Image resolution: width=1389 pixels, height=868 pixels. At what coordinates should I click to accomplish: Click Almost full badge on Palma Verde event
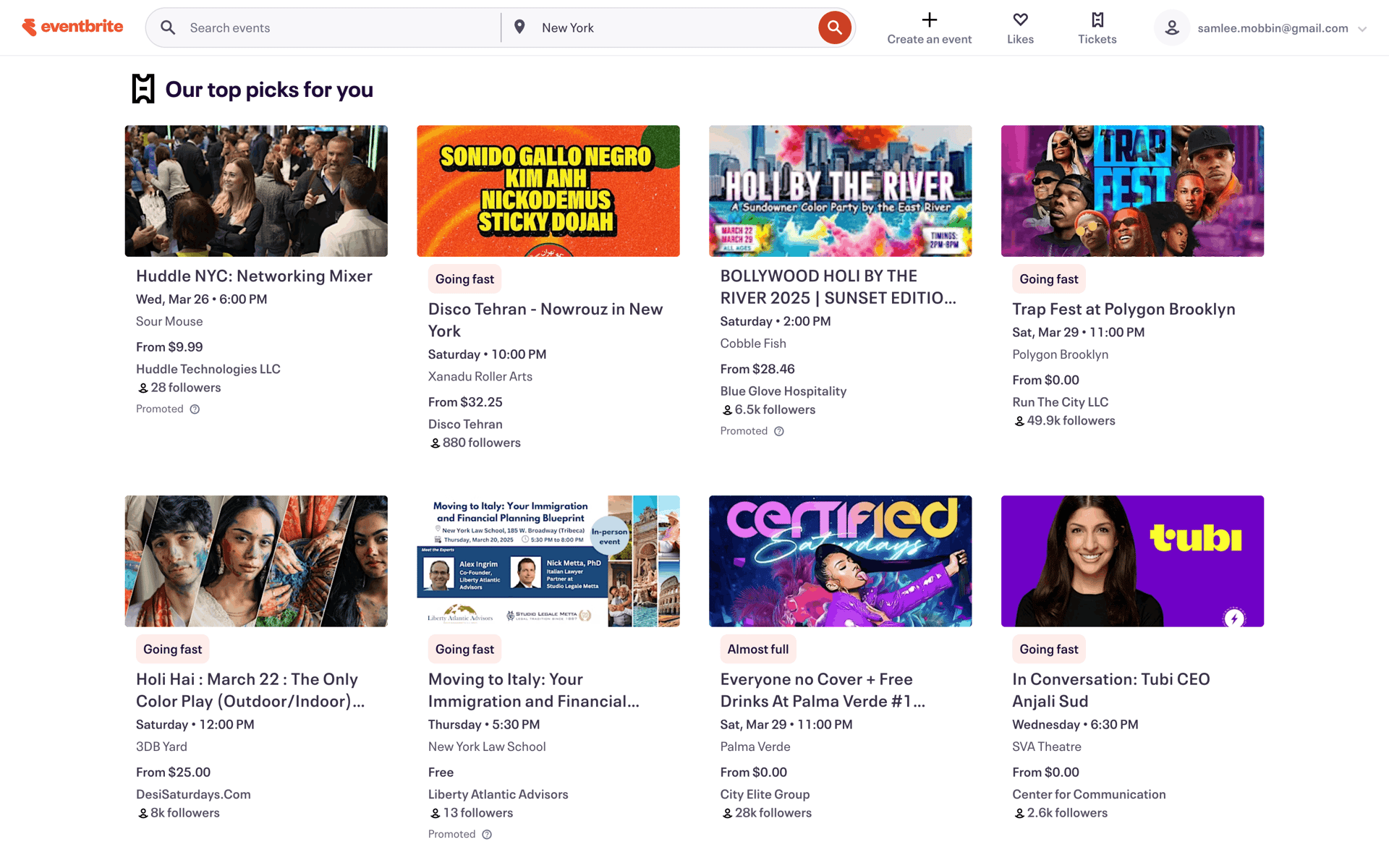pyautogui.click(x=758, y=650)
